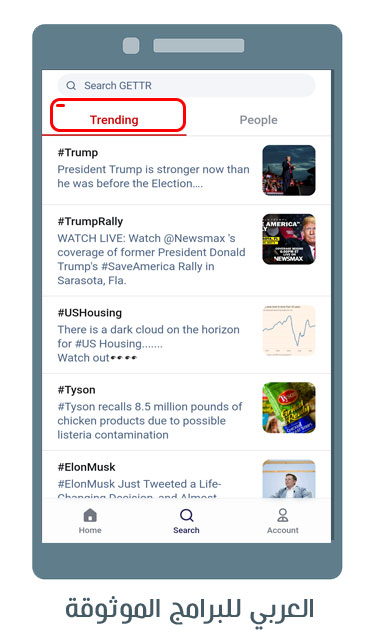The height and width of the screenshot is (640, 370).
Task: Open the Search magnifier in bottom navigation
Action: pos(186,515)
